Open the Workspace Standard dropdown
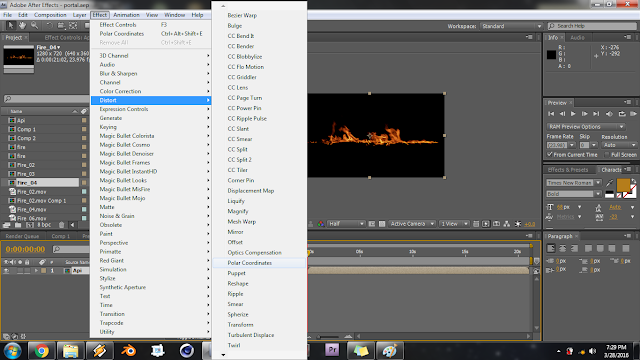Screen dimensions: 640x360 (511, 26)
